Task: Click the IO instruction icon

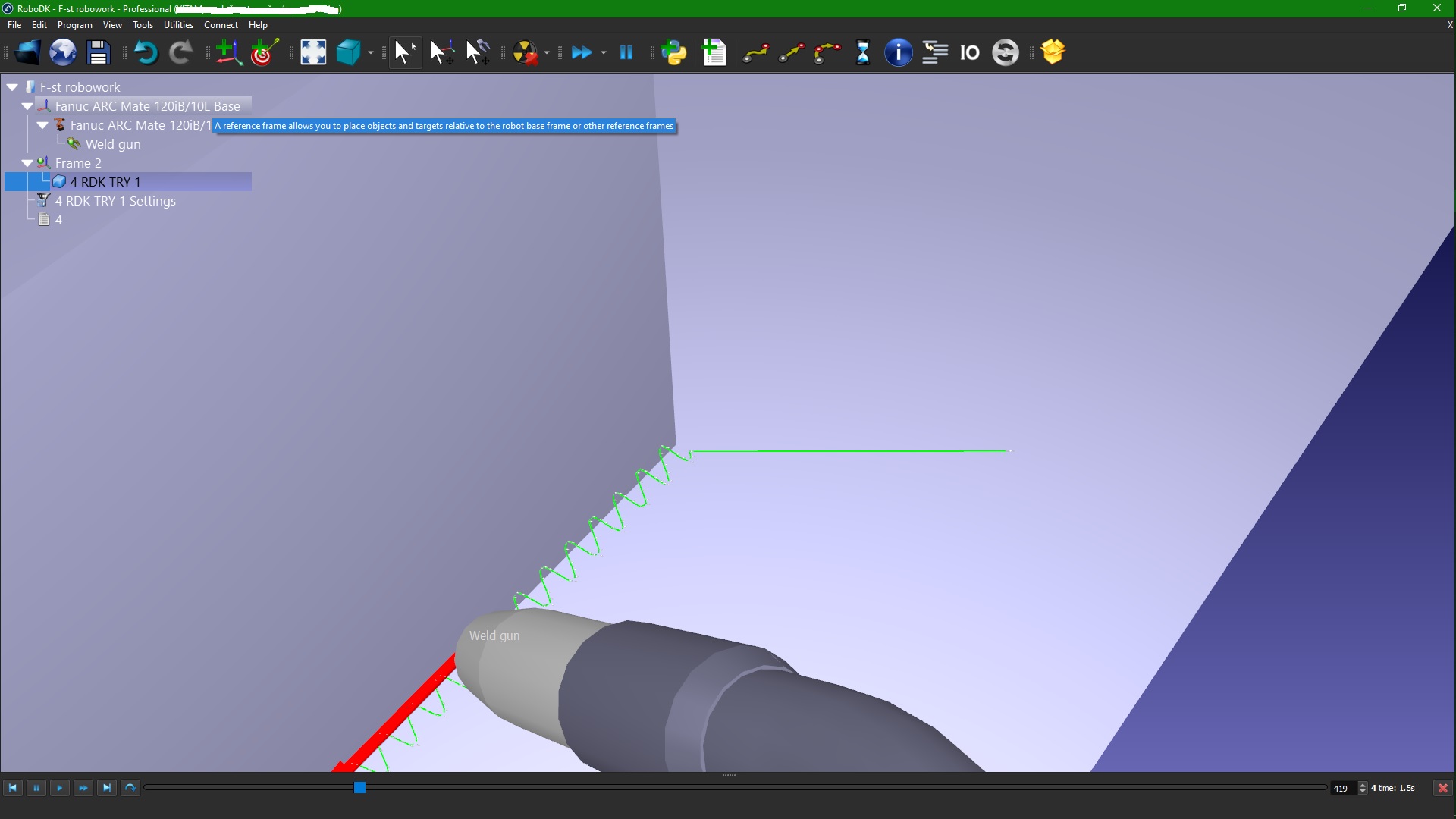Action: click(969, 52)
